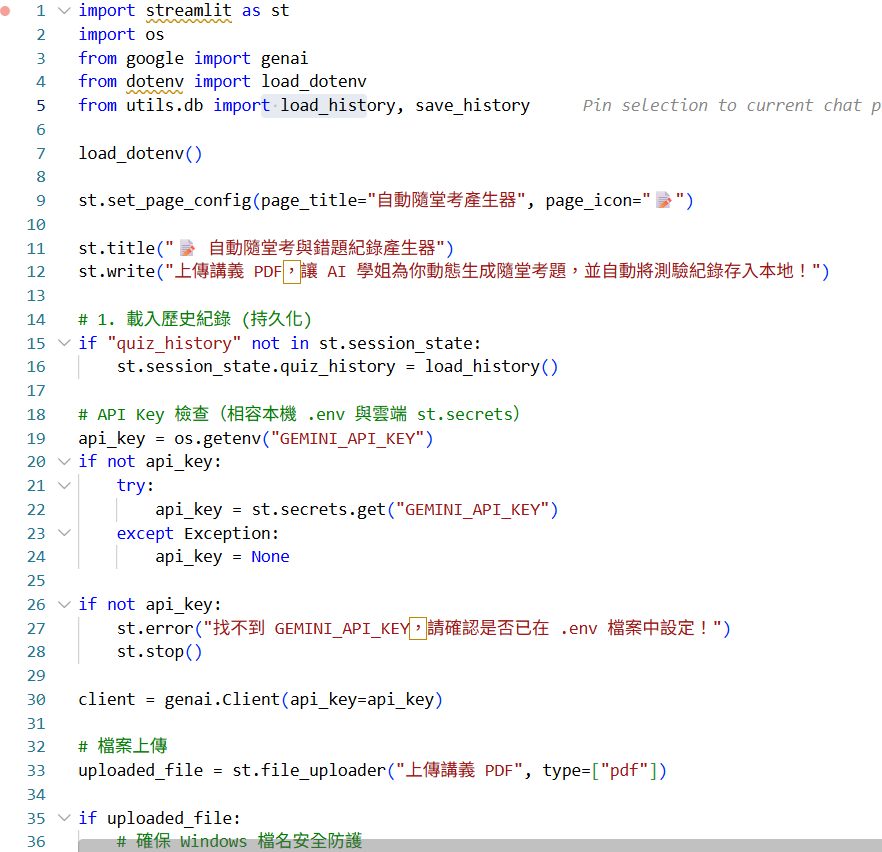882x852 pixels.
Task: Click the horizontal scrollbar at the editor bottom
Action: [x=480, y=845]
